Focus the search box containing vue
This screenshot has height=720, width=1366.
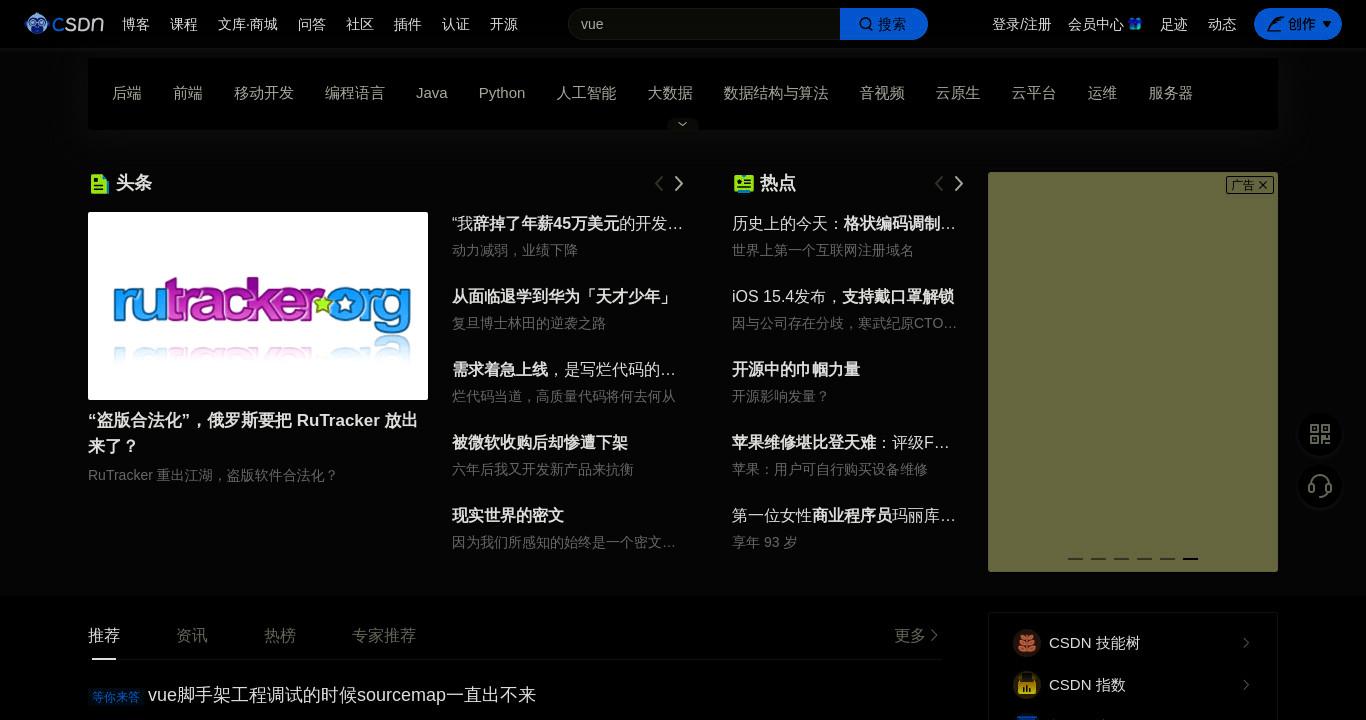coord(704,24)
